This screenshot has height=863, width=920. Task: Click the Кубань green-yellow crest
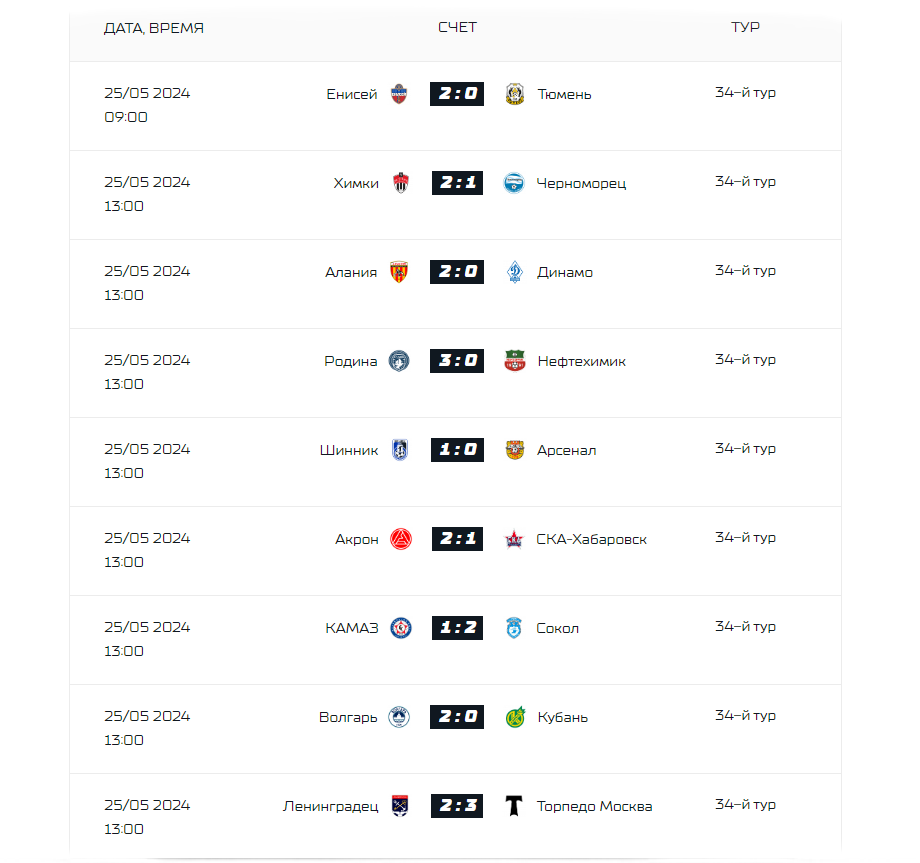[514, 717]
